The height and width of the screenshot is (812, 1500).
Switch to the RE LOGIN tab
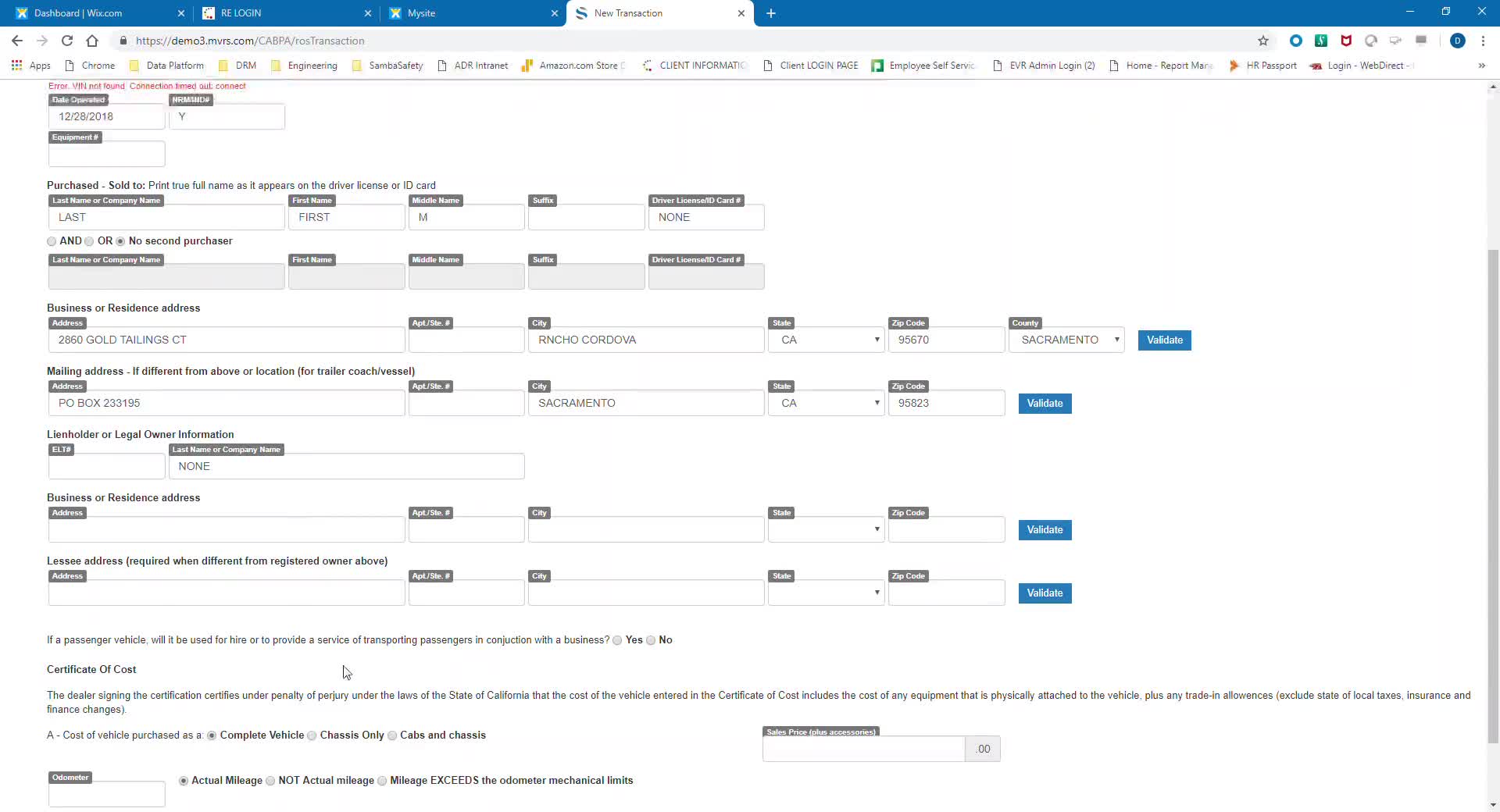[x=285, y=13]
